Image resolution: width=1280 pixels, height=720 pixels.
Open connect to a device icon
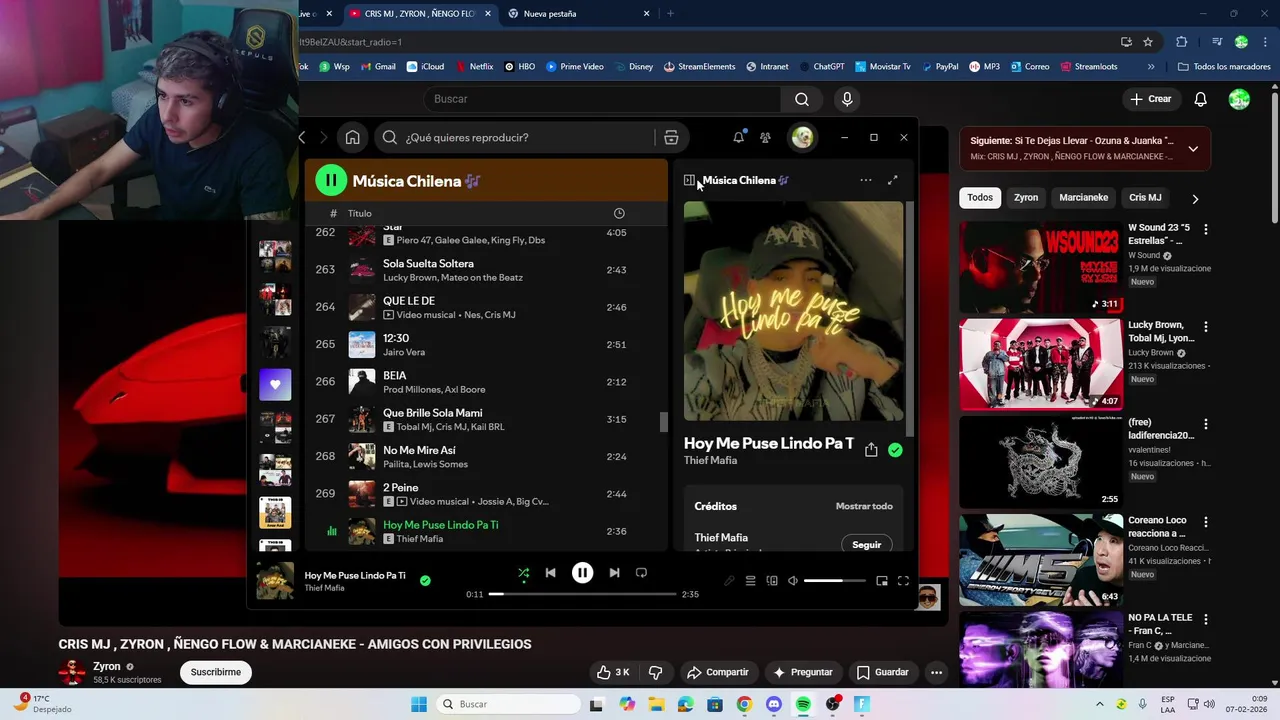click(772, 581)
